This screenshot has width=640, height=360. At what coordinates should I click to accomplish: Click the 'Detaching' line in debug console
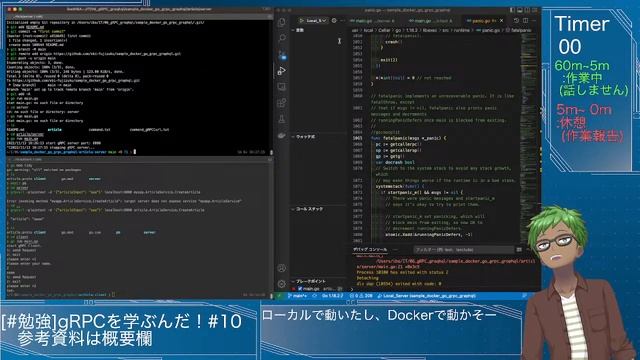coord(367,278)
